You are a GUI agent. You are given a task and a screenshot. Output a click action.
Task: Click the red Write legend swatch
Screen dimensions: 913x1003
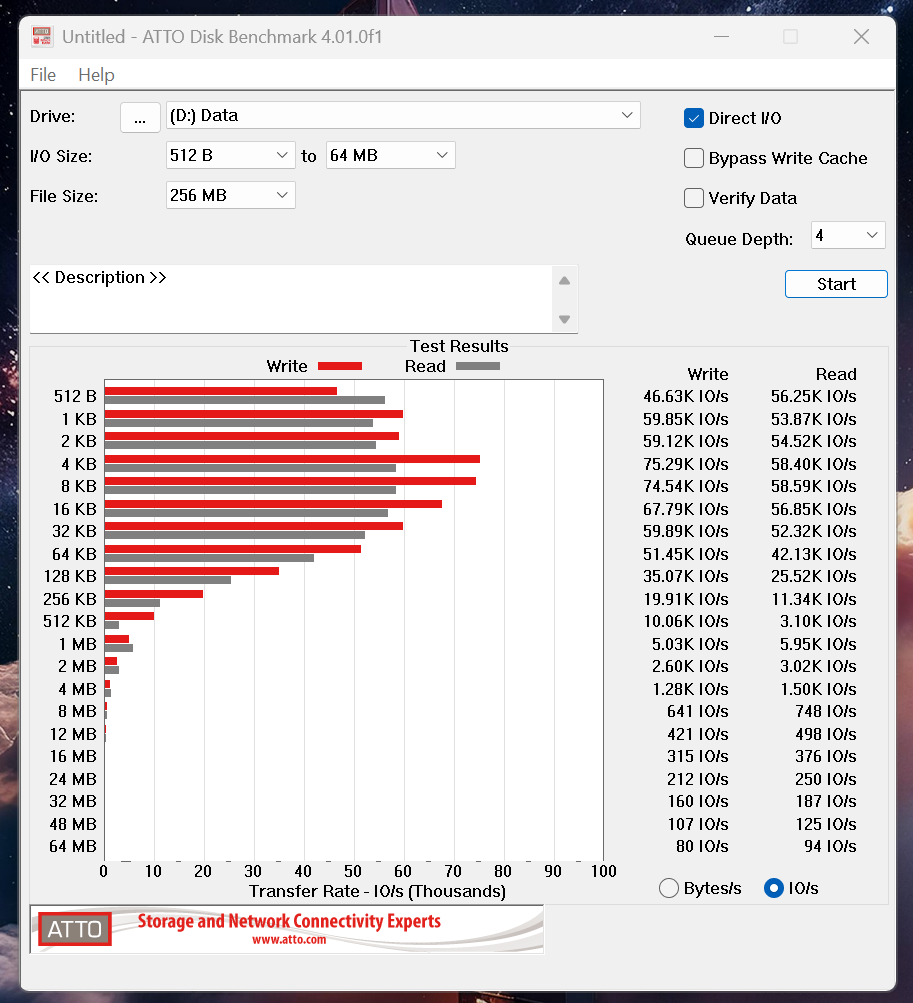[339, 366]
